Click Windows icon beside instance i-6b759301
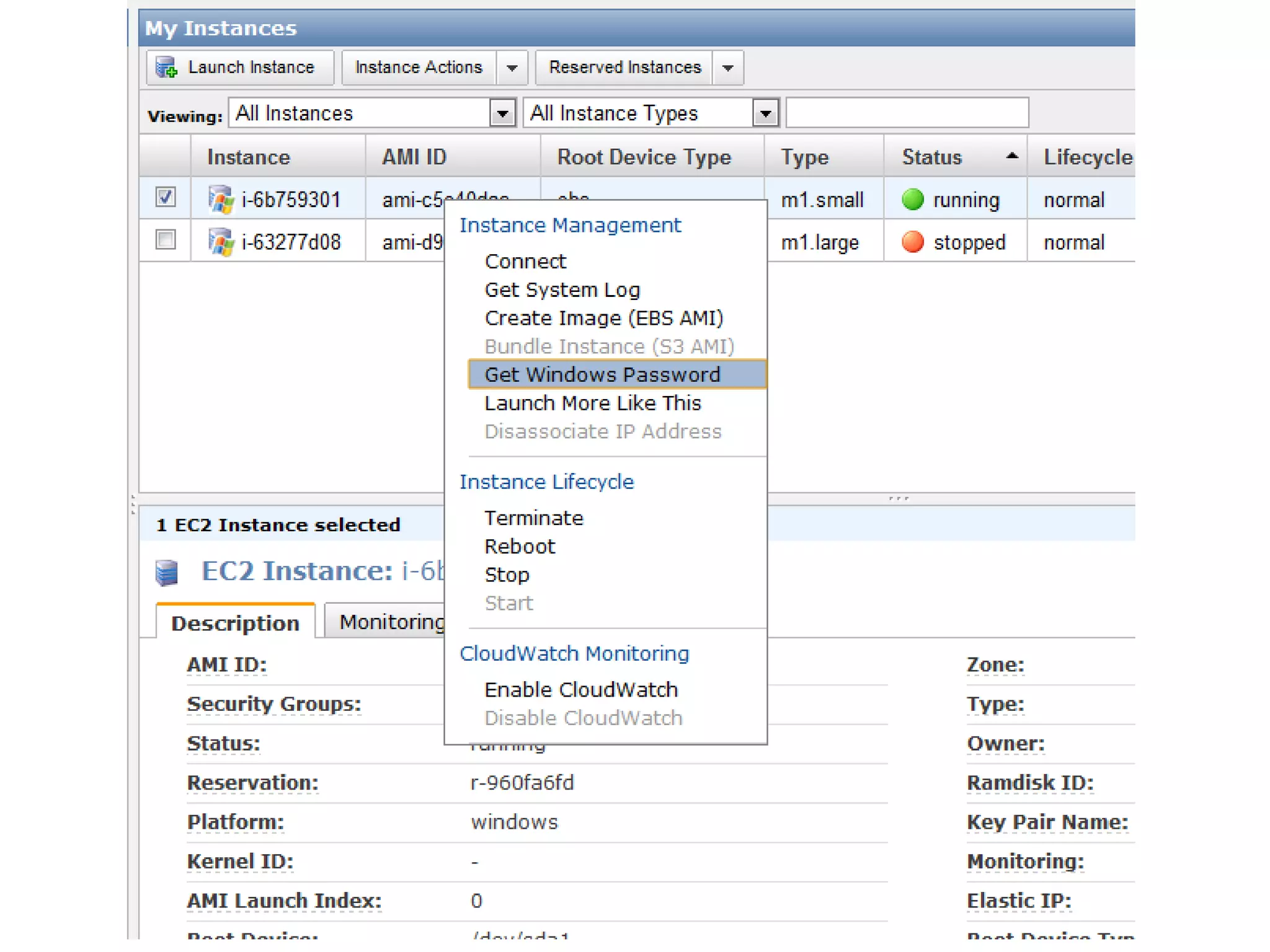Screen dimensions: 1270x952 pos(221,200)
